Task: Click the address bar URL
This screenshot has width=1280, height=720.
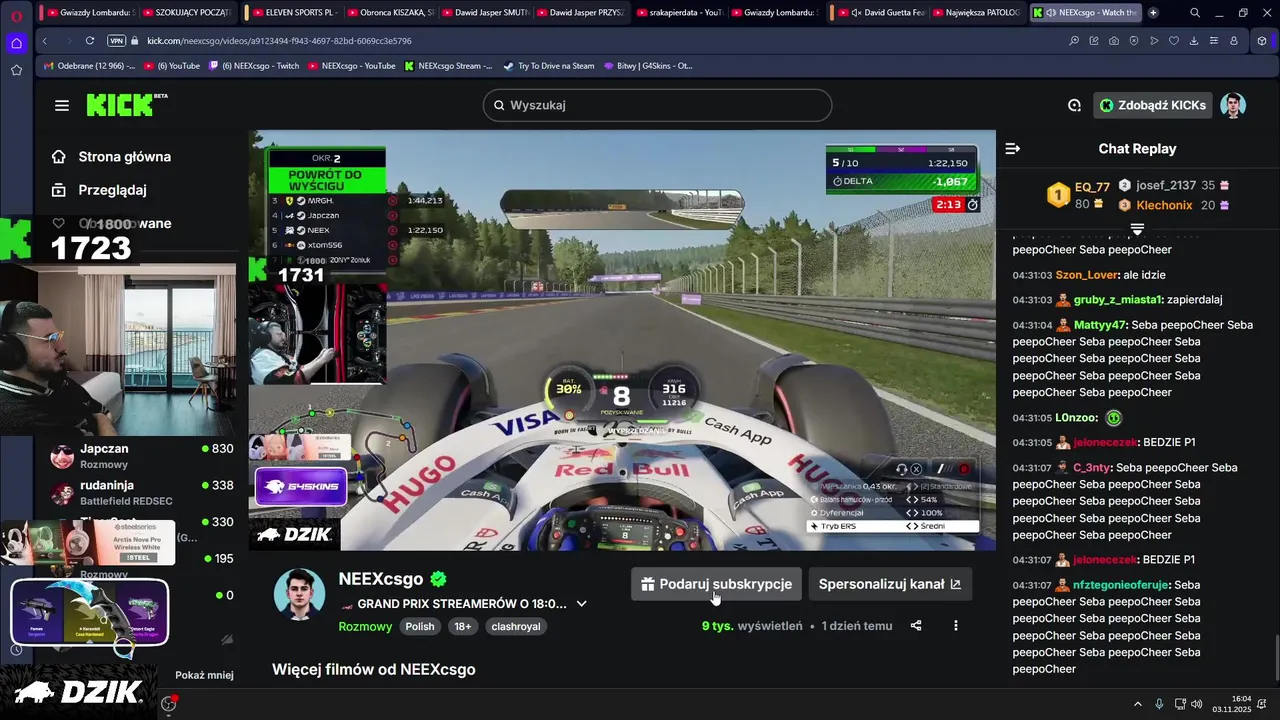Action: (279, 41)
